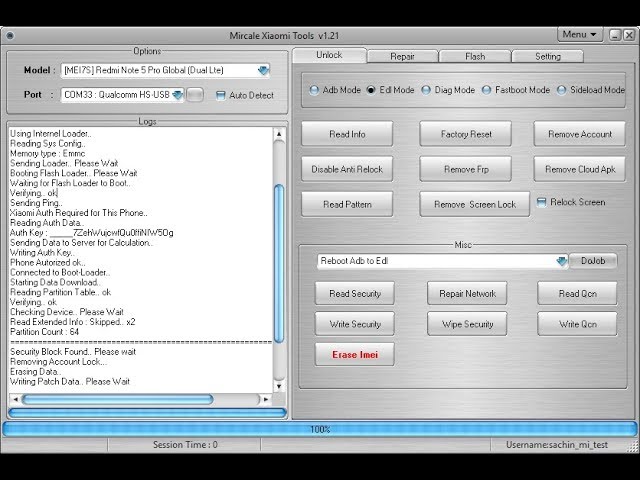Click the Username:sachin_mi_test status entry
Screen dimensions: 640x480
[557, 445]
